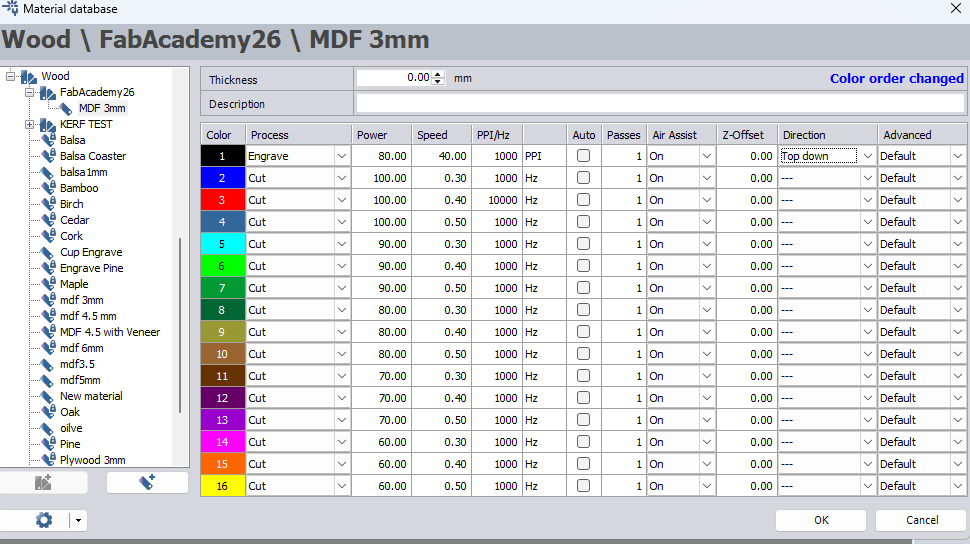The height and width of the screenshot is (544, 970).
Task: Click the Bamboo material icon
Action: (48, 188)
